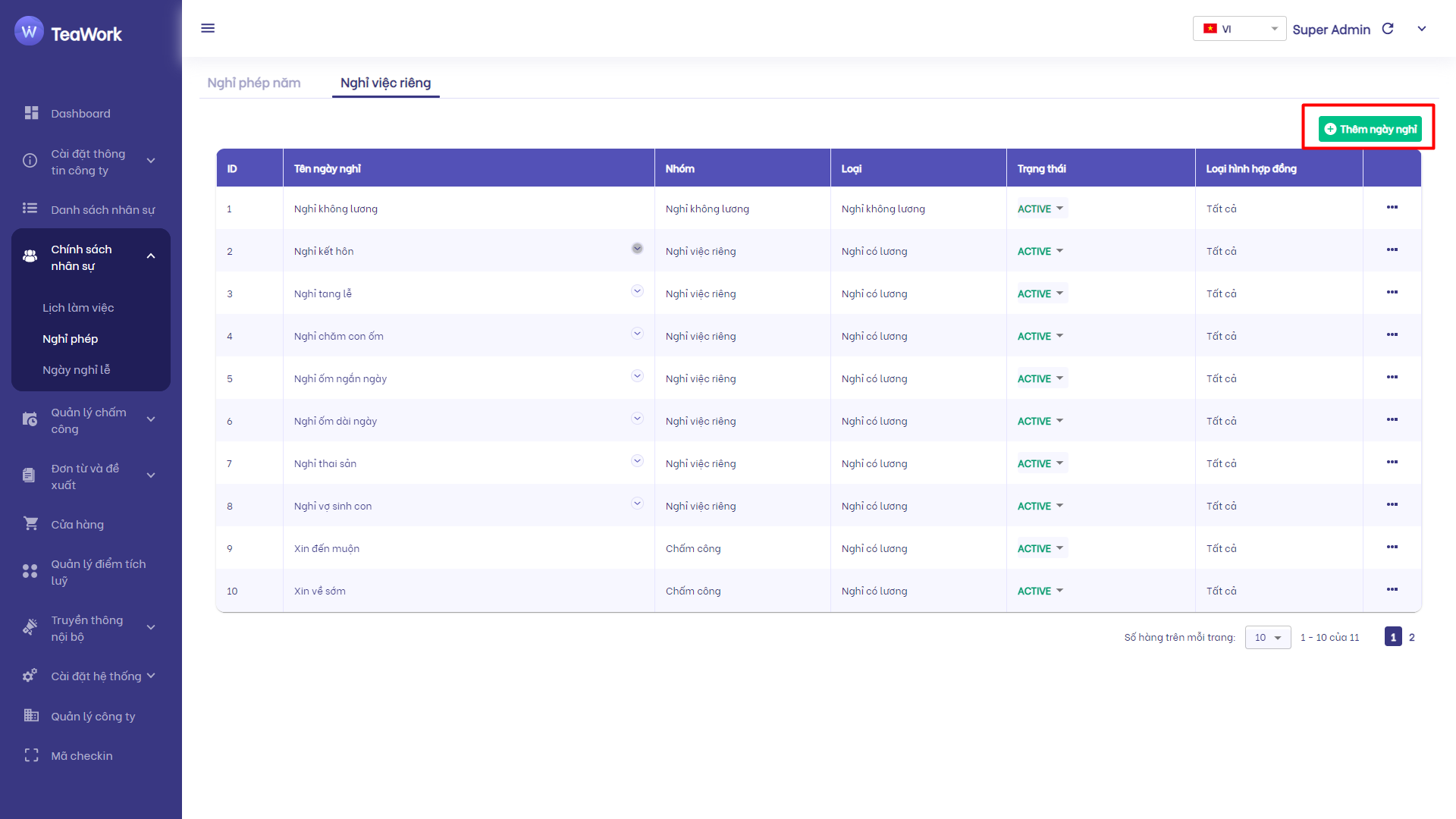Expand details of Nghỉ ốm ngắn ngày
Viewport: 1456px width, 819px height.
(x=637, y=376)
